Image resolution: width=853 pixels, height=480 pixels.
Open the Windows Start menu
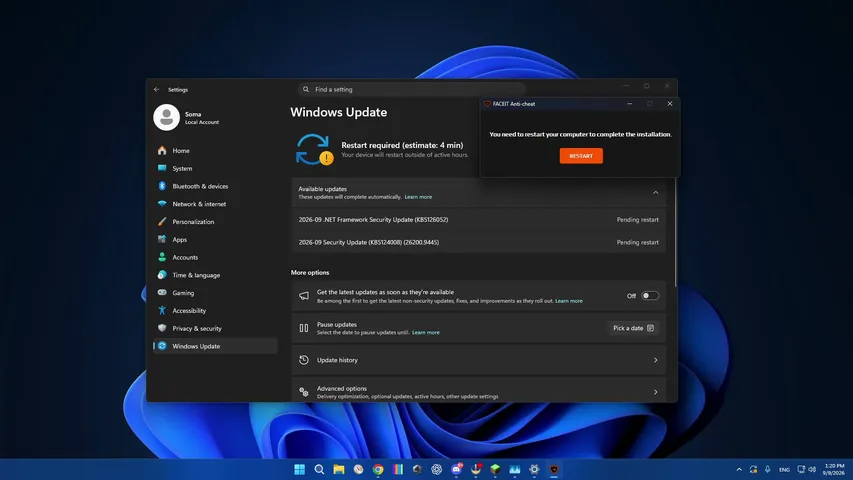point(299,469)
